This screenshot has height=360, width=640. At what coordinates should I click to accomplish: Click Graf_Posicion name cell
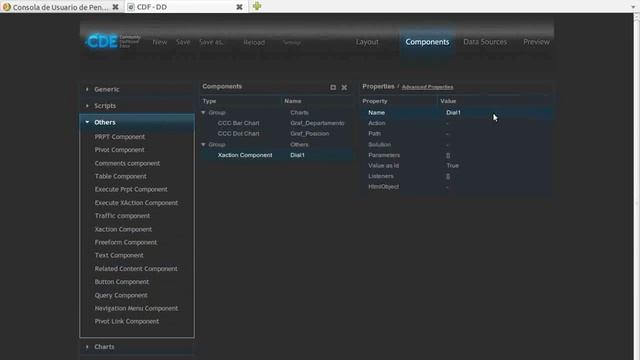(x=309, y=133)
